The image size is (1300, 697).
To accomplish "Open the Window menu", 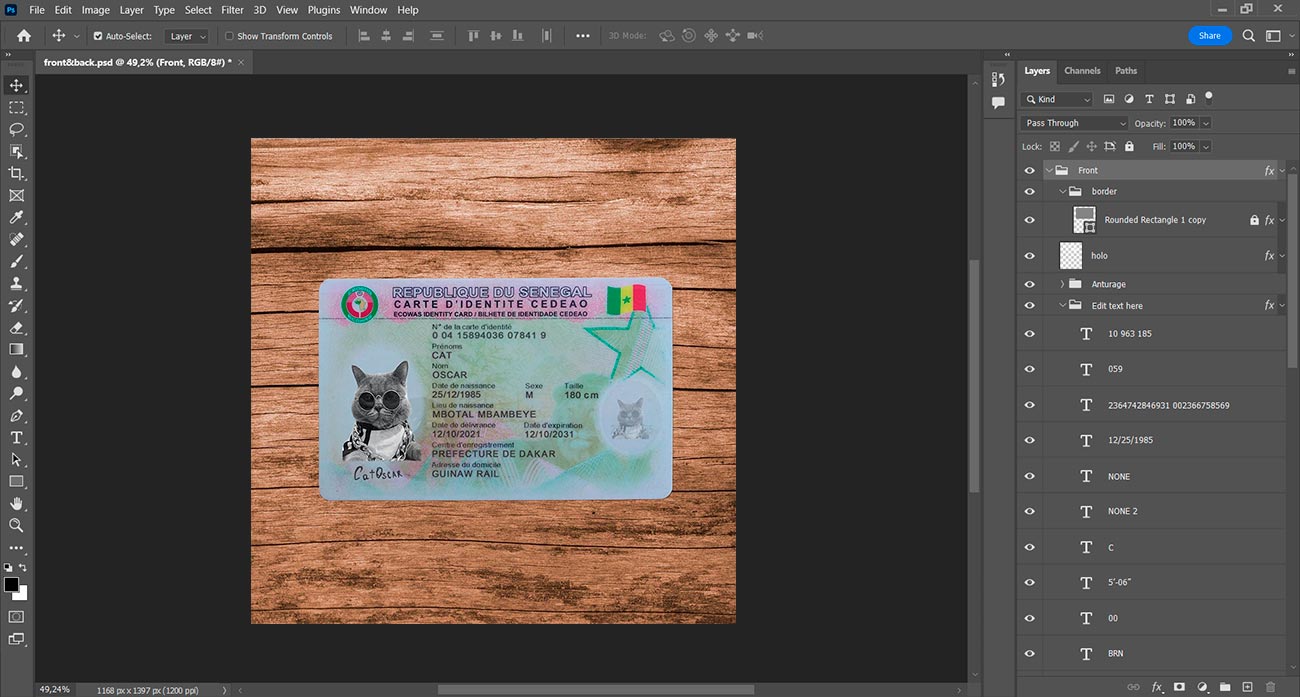I will [x=368, y=10].
